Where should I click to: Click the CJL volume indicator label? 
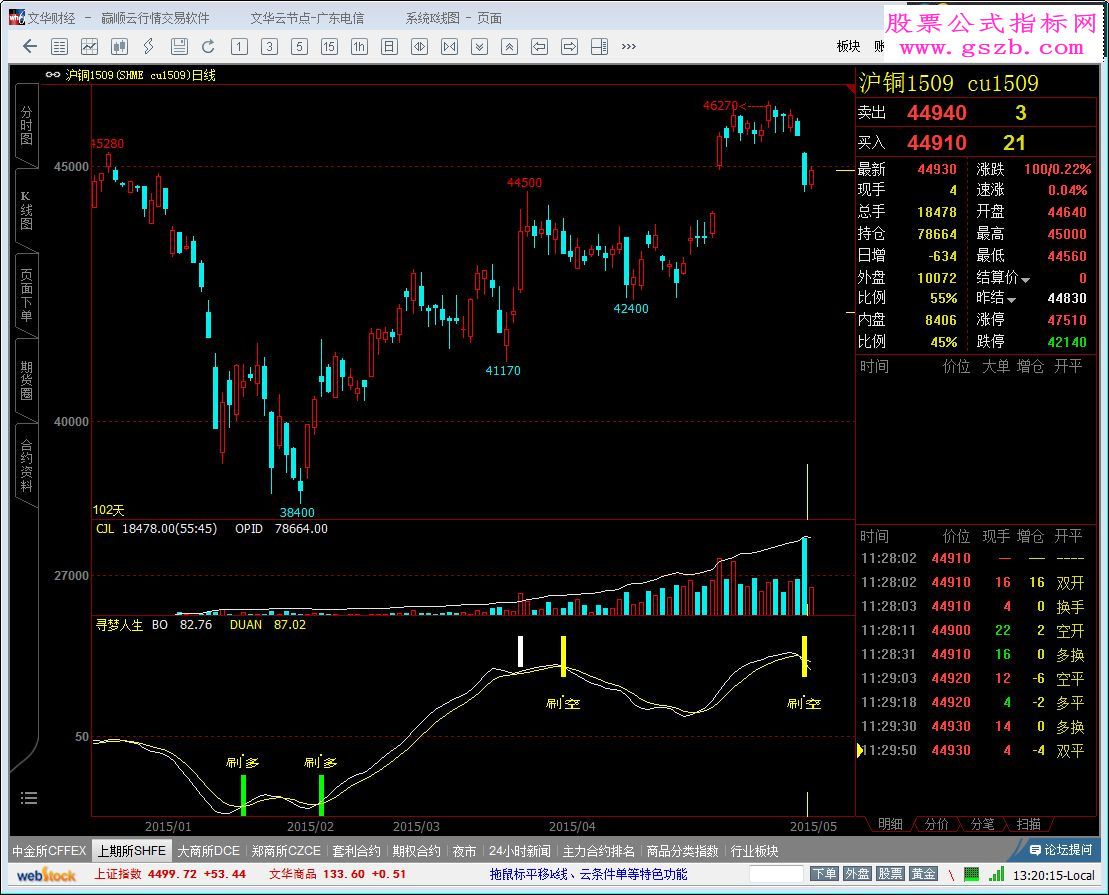[105, 529]
